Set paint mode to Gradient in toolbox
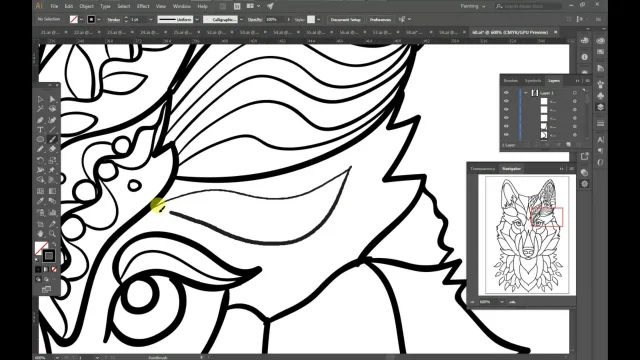640x360 pixels. pos(46,269)
